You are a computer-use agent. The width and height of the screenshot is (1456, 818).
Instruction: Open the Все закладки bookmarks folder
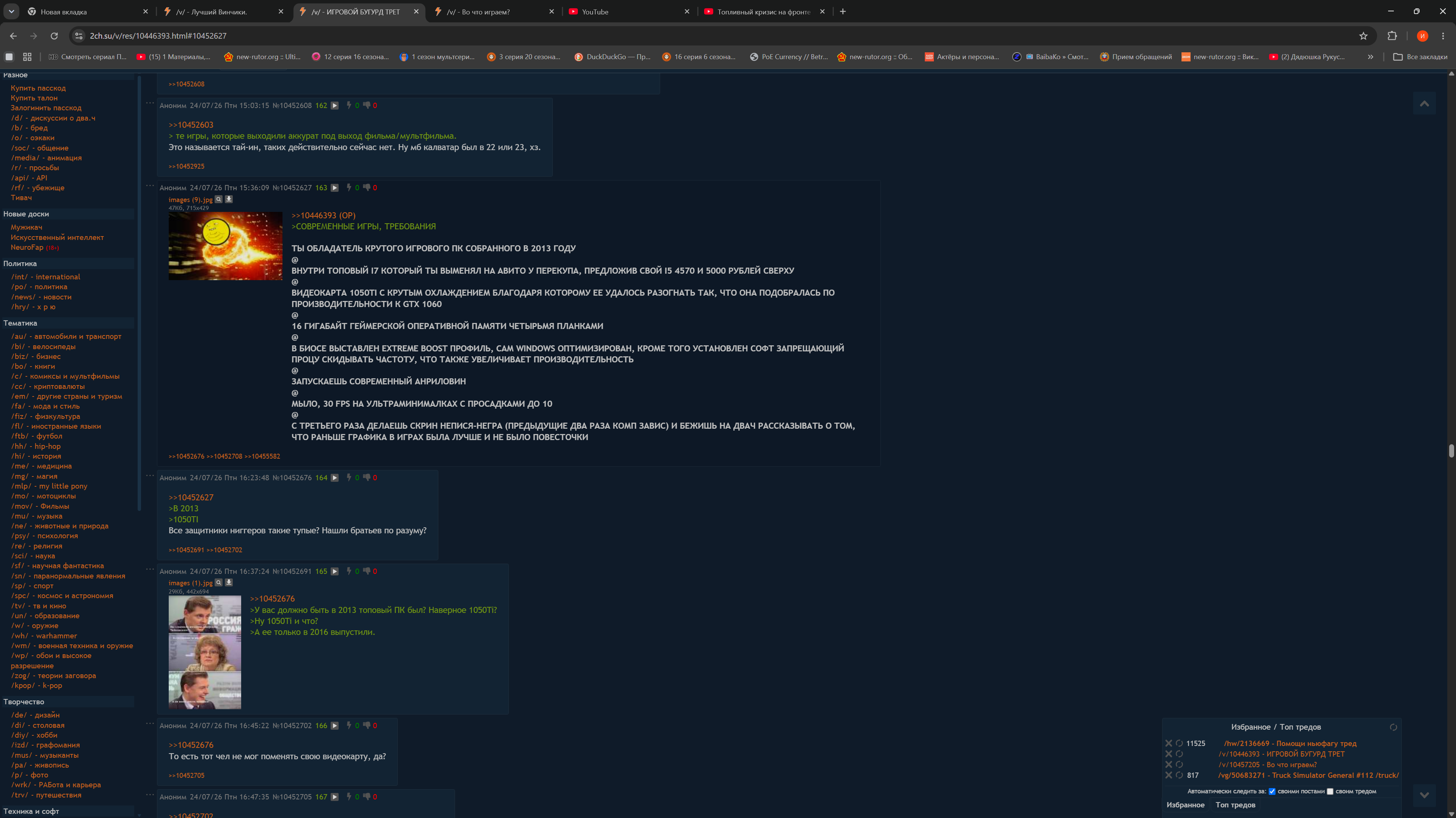point(1420,56)
